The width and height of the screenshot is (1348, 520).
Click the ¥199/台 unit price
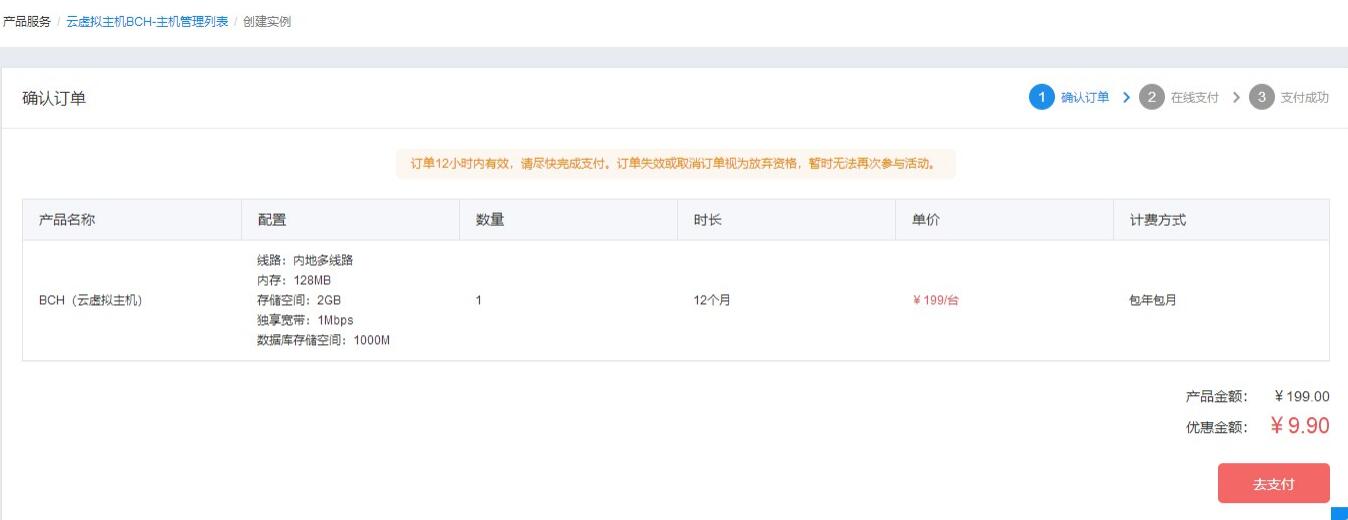[935, 300]
